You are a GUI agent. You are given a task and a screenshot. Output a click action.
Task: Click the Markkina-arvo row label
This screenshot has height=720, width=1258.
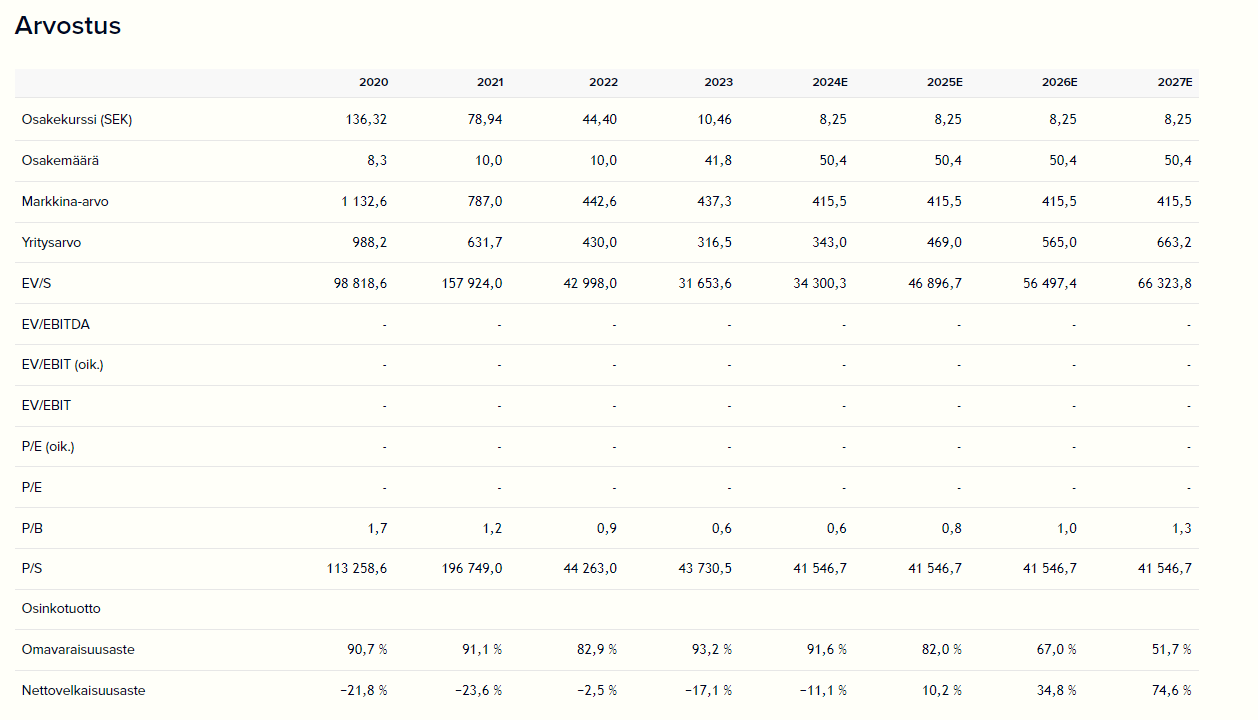point(65,201)
